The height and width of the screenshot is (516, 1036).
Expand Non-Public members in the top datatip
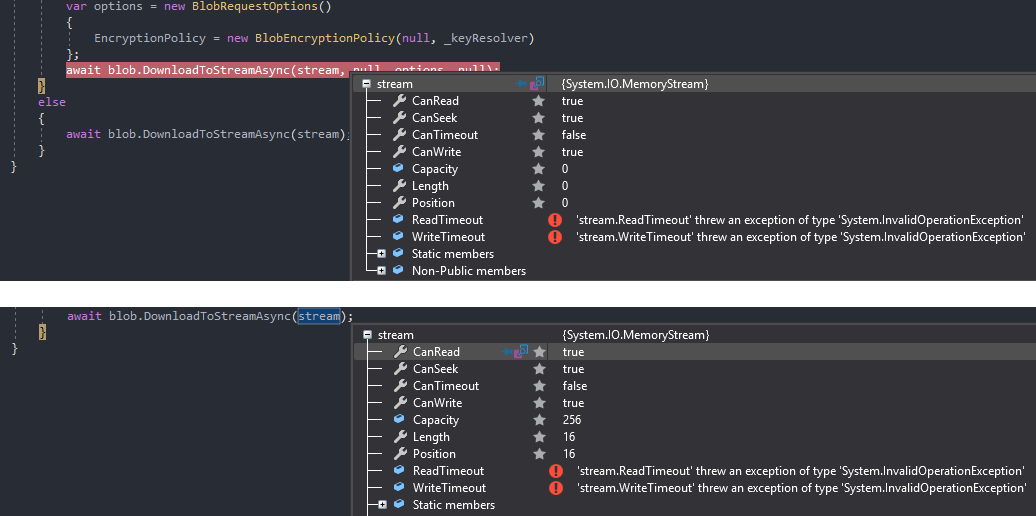point(381,271)
